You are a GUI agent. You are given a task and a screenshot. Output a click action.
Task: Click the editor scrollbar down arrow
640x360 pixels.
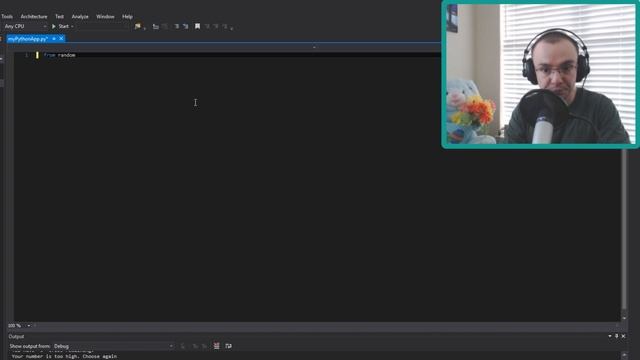[624, 318]
